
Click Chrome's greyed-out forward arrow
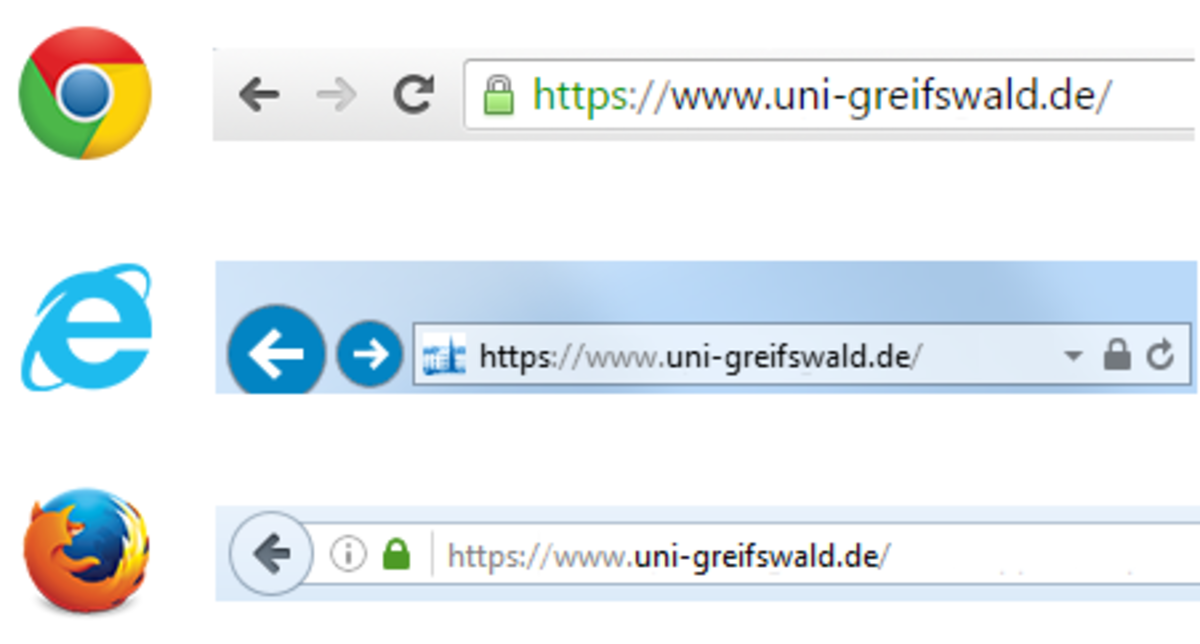point(335,96)
